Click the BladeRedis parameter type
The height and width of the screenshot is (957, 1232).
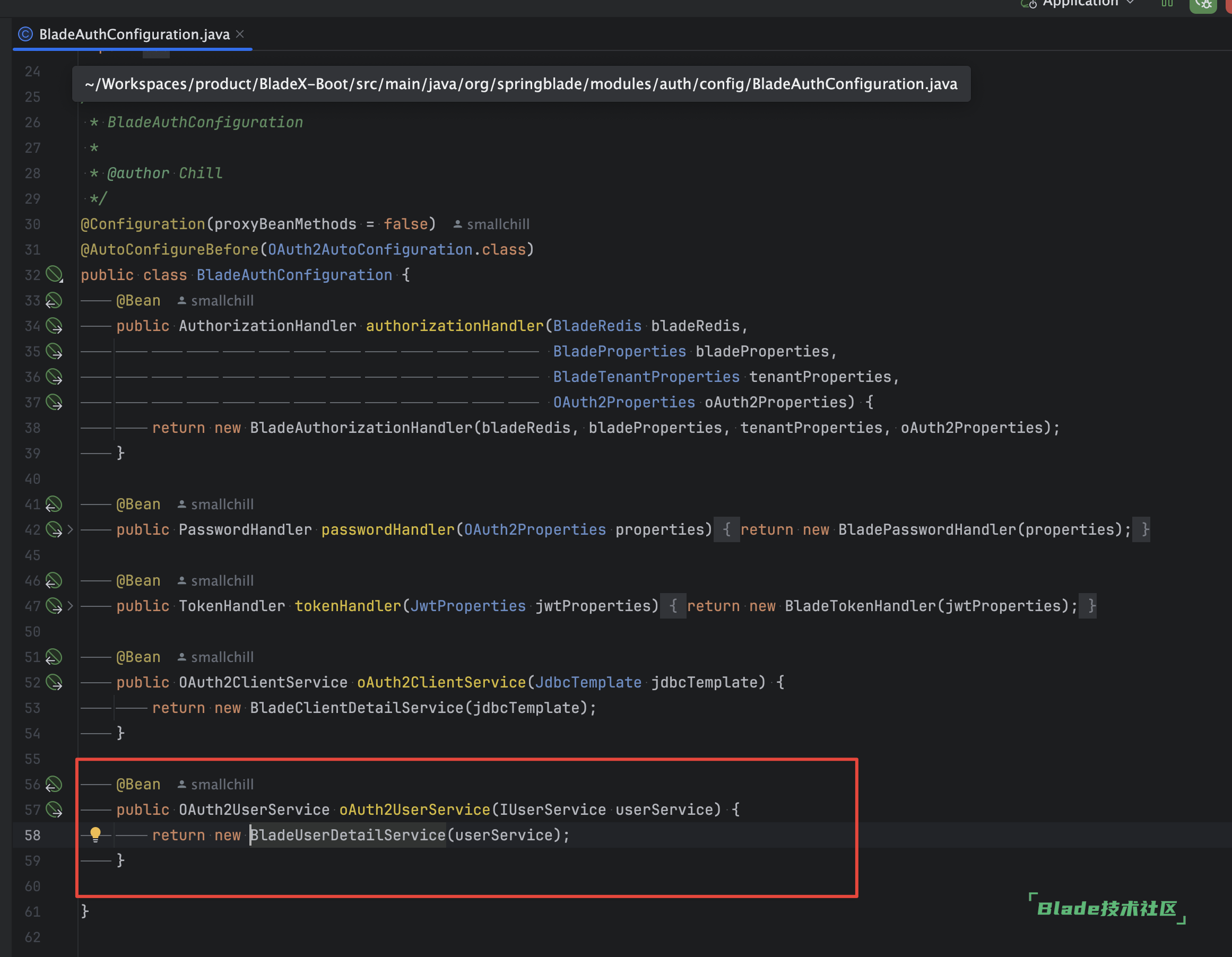point(597,326)
